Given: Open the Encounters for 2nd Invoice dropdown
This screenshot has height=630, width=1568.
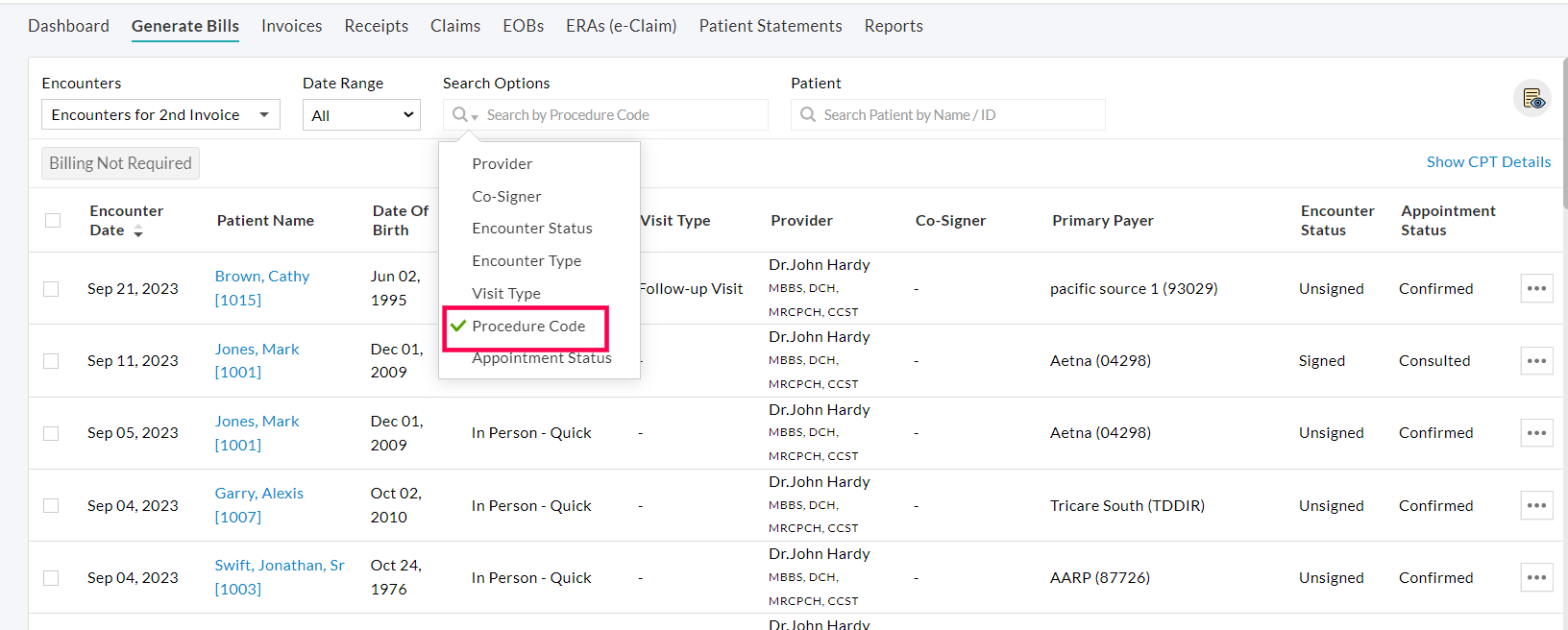Looking at the screenshot, I should point(159,114).
